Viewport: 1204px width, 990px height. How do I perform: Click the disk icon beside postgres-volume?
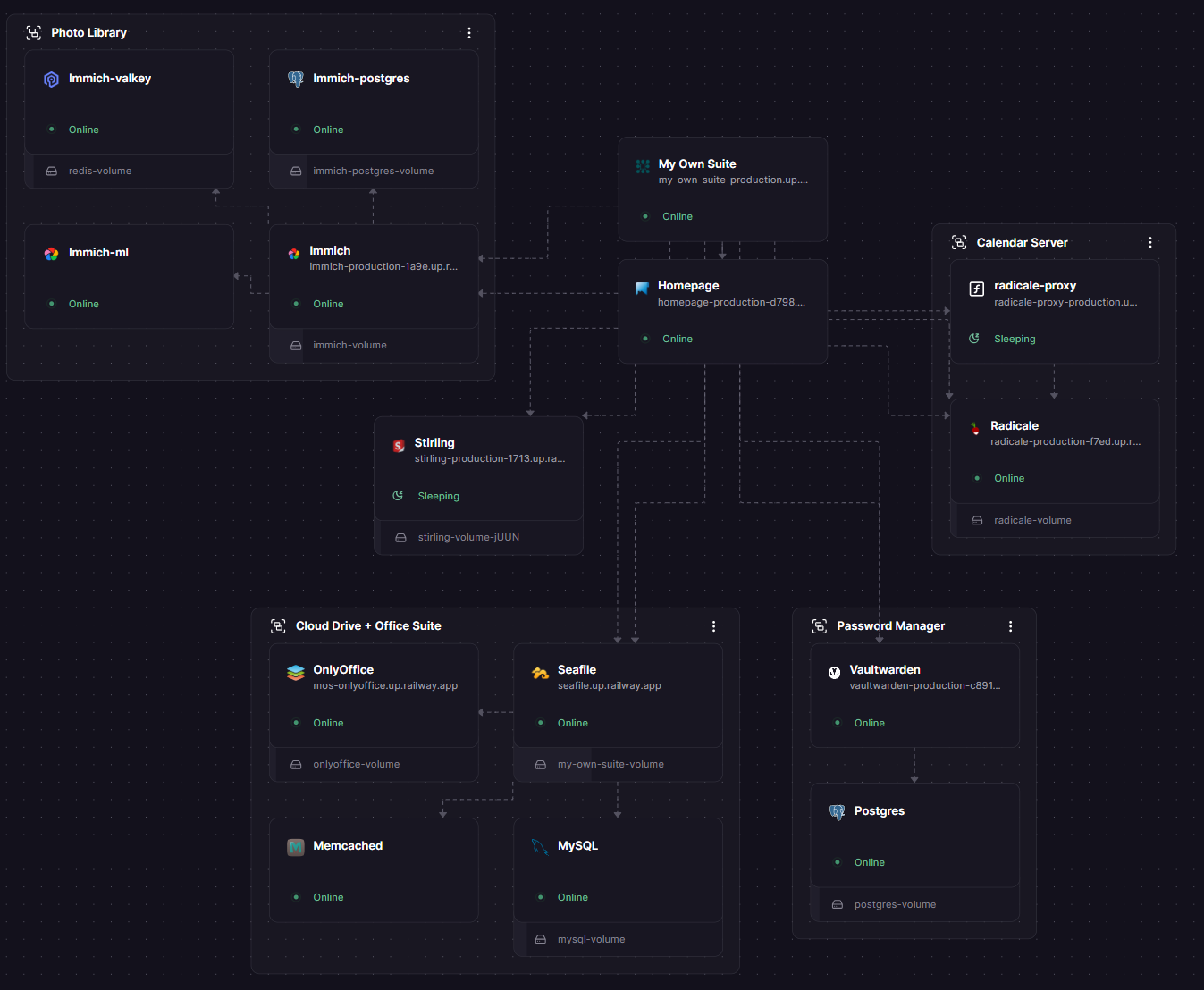pos(838,905)
